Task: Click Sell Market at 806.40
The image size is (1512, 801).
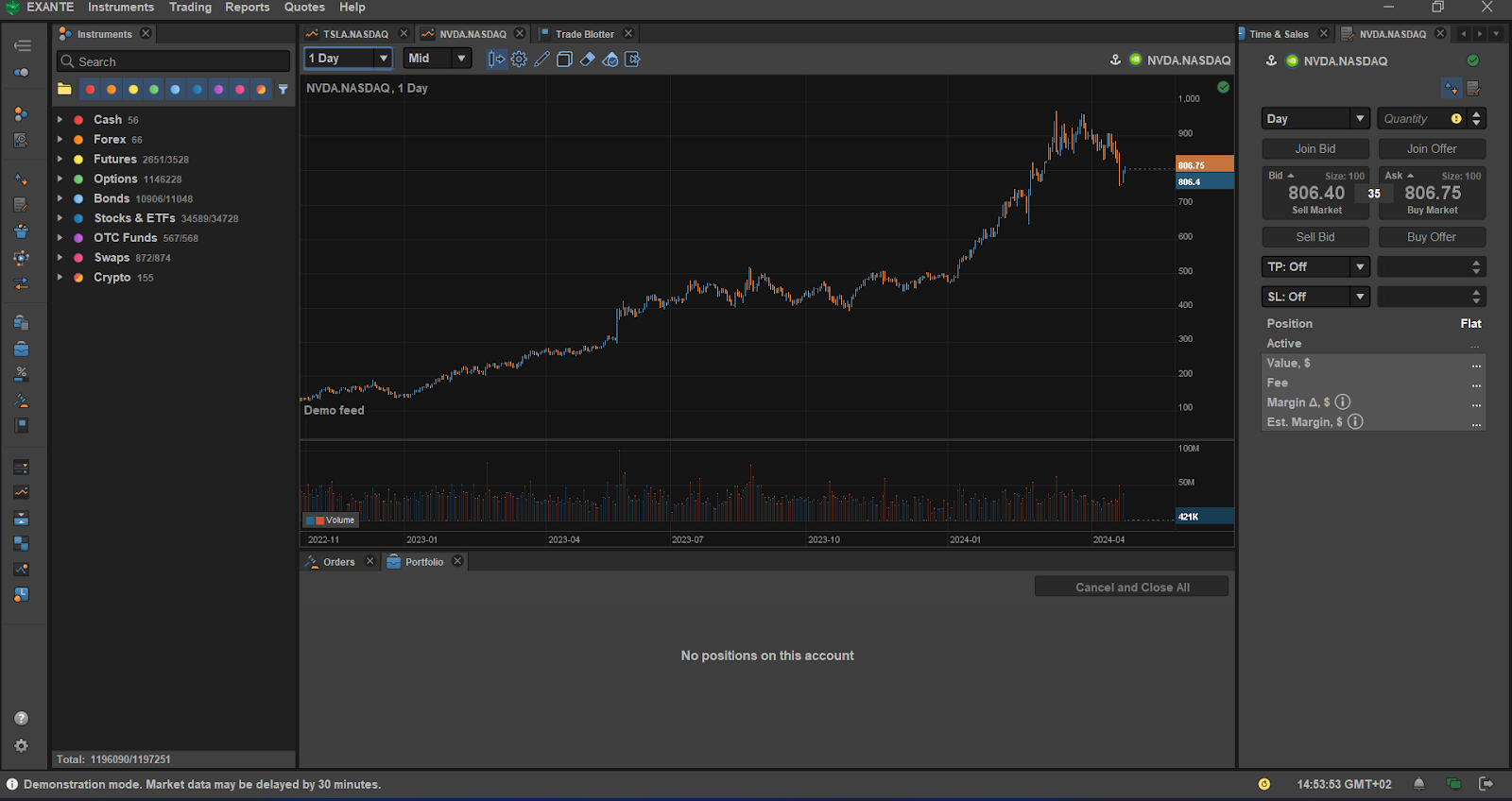Action: pyautogui.click(x=1315, y=194)
